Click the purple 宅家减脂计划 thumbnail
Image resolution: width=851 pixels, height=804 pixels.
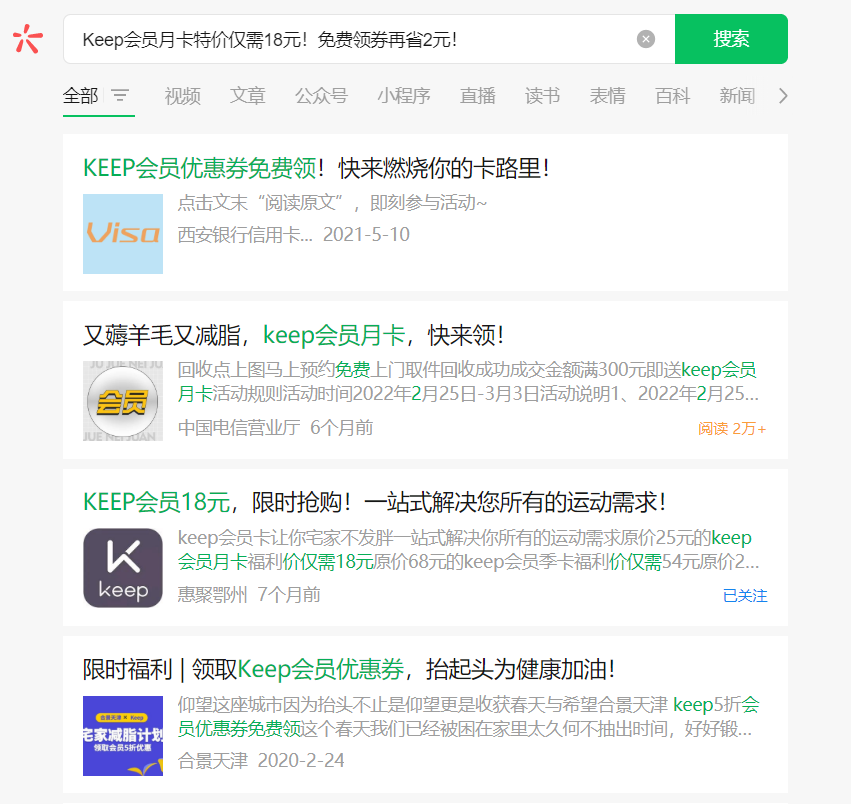pos(123,736)
